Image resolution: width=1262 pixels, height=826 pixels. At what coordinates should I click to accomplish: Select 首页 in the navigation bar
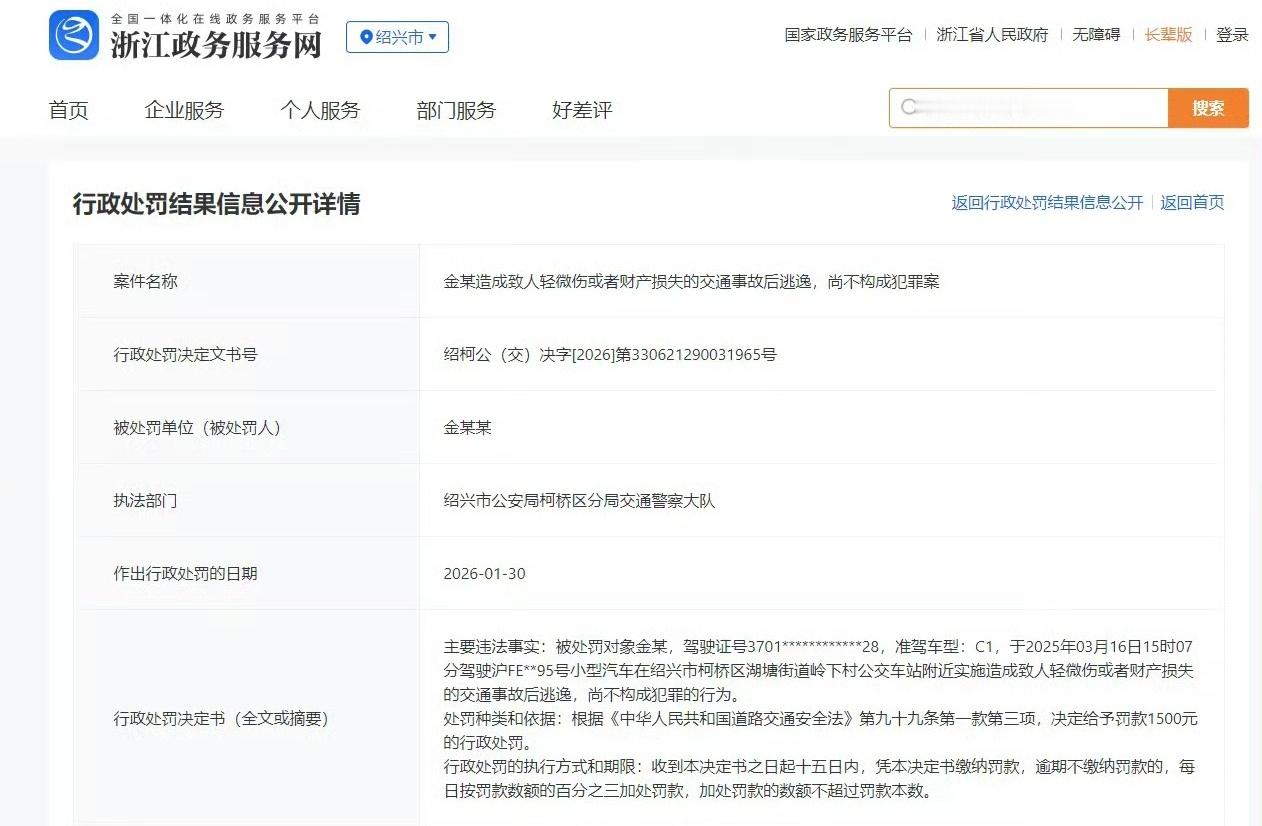[x=67, y=111]
